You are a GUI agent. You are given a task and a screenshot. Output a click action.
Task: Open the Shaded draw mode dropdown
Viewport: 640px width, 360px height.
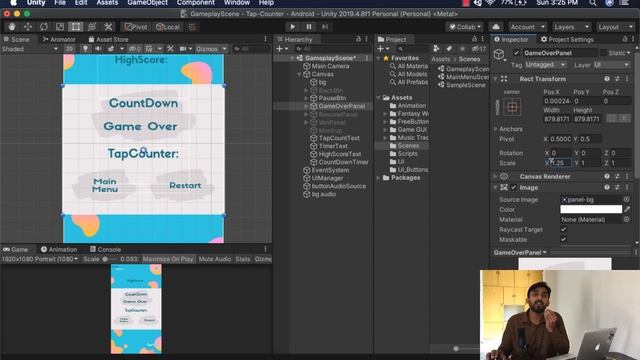30,49
